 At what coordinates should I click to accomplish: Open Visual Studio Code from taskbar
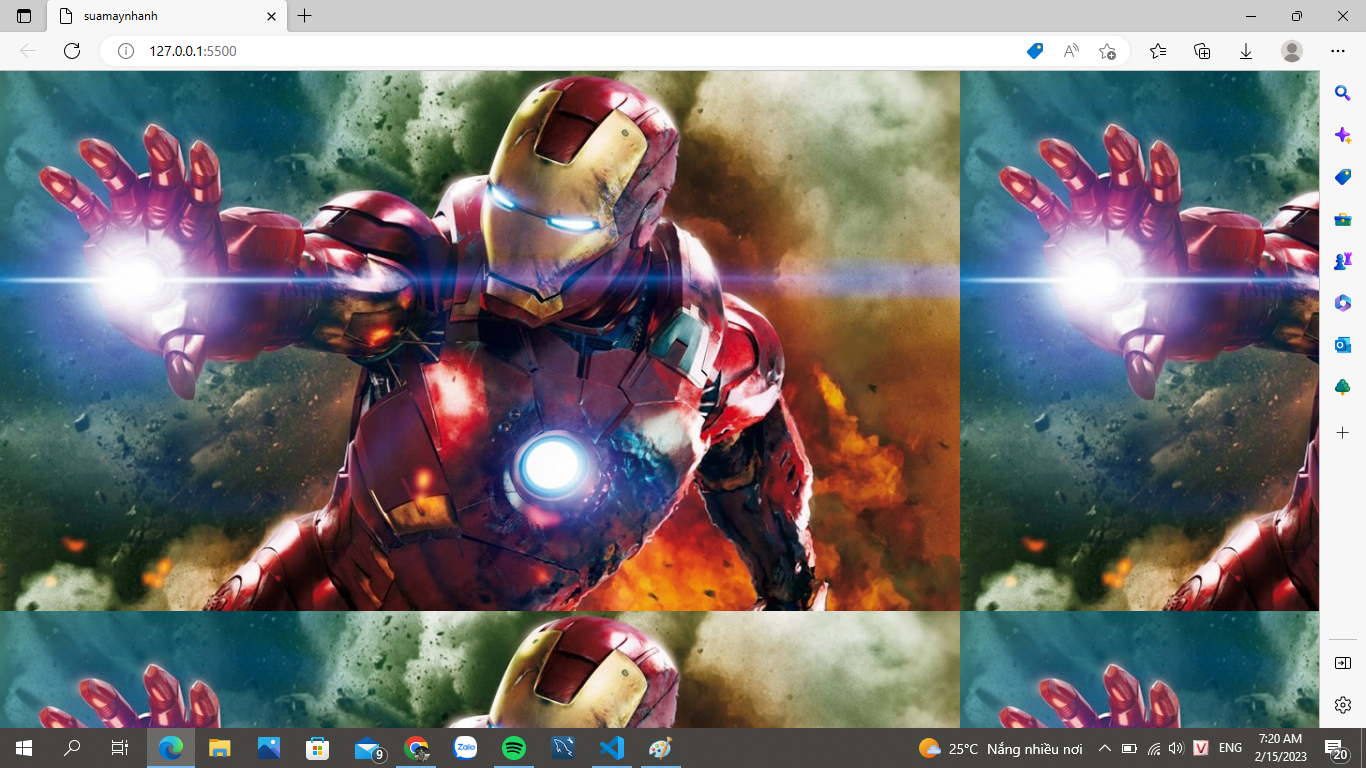[x=612, y=748]
